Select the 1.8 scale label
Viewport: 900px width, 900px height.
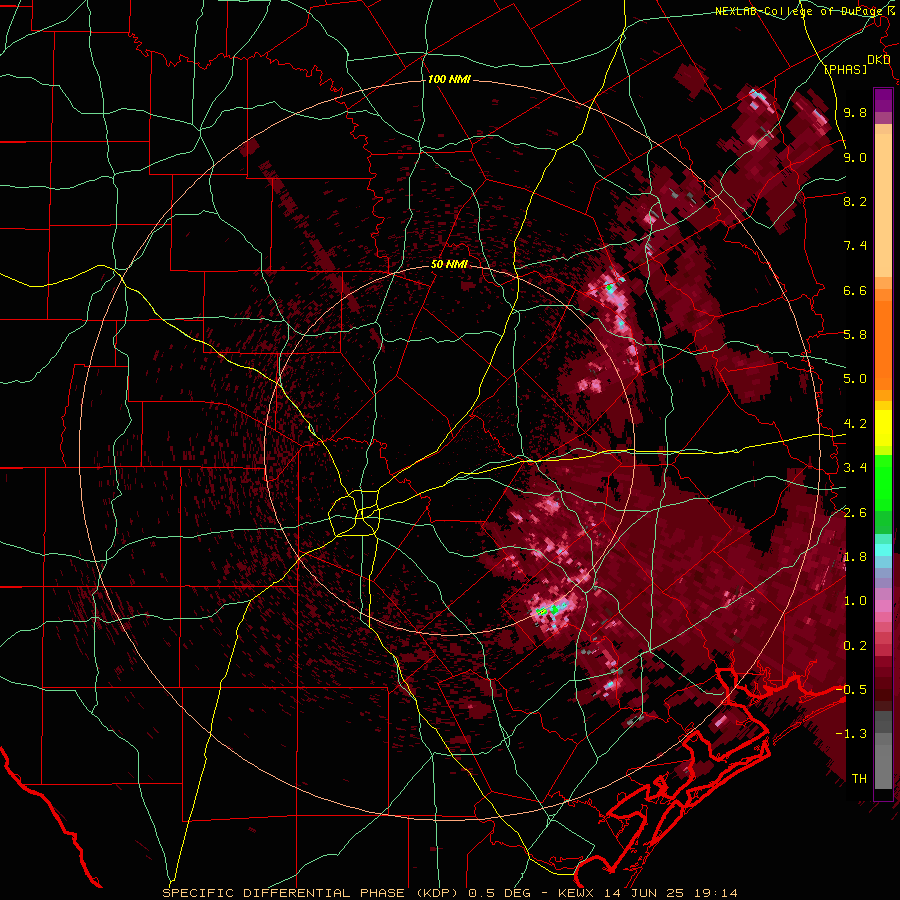[x=855, y=557]
